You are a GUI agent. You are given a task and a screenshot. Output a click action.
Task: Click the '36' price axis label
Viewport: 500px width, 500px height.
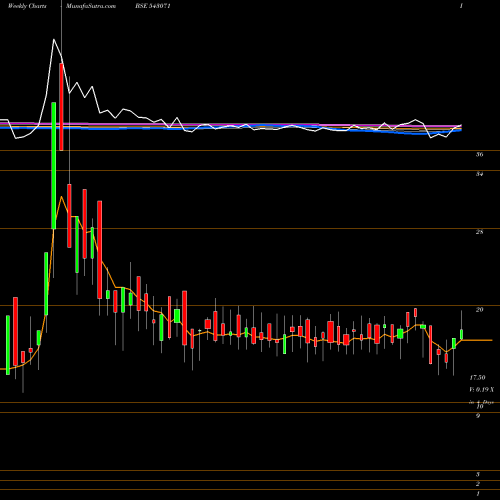point(479,155)
